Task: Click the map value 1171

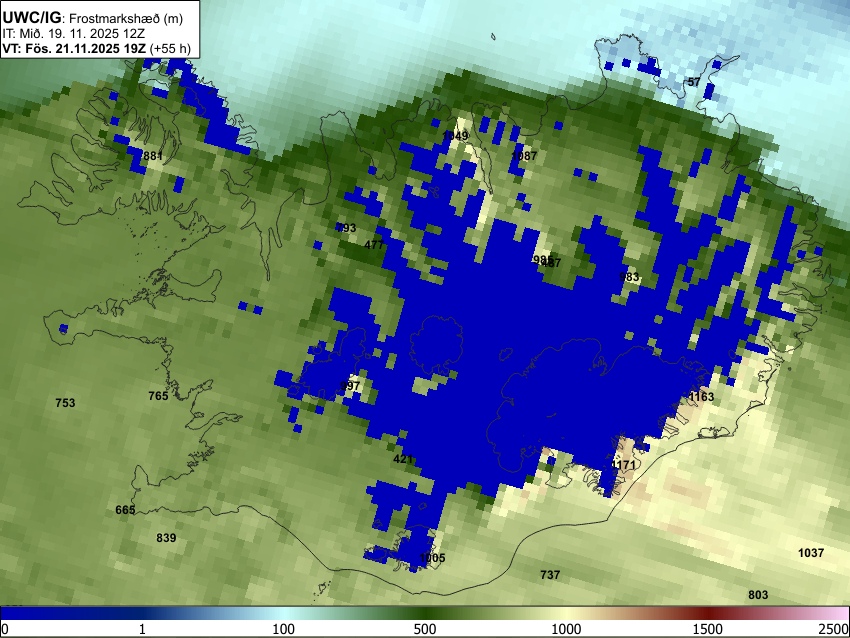Action: pyautogui.click(x=623, y=465)
